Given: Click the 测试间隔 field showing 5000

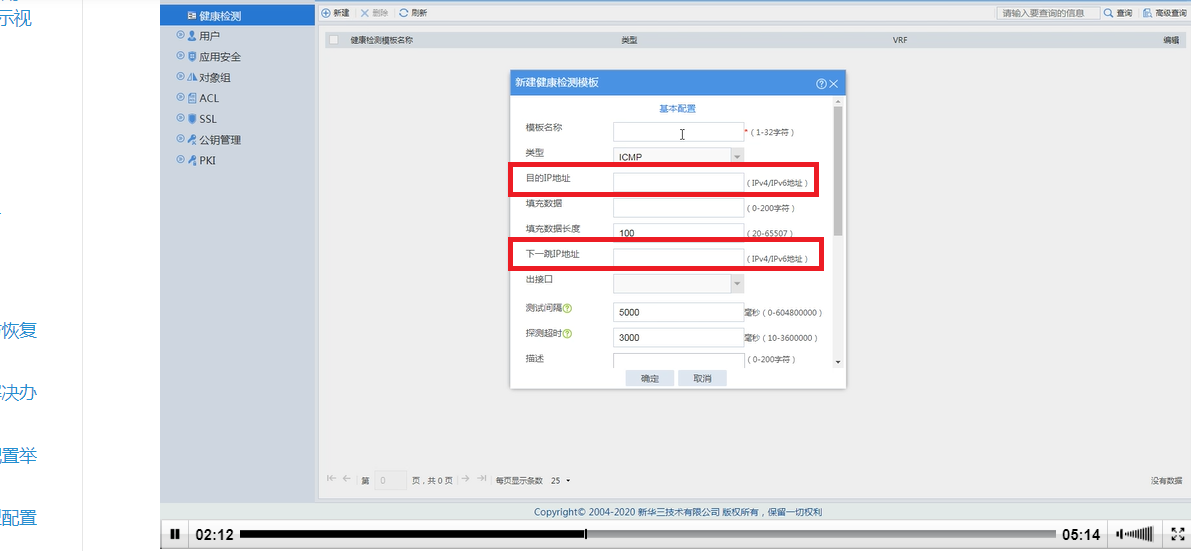Looking at the screenshot, I should 679,312.
